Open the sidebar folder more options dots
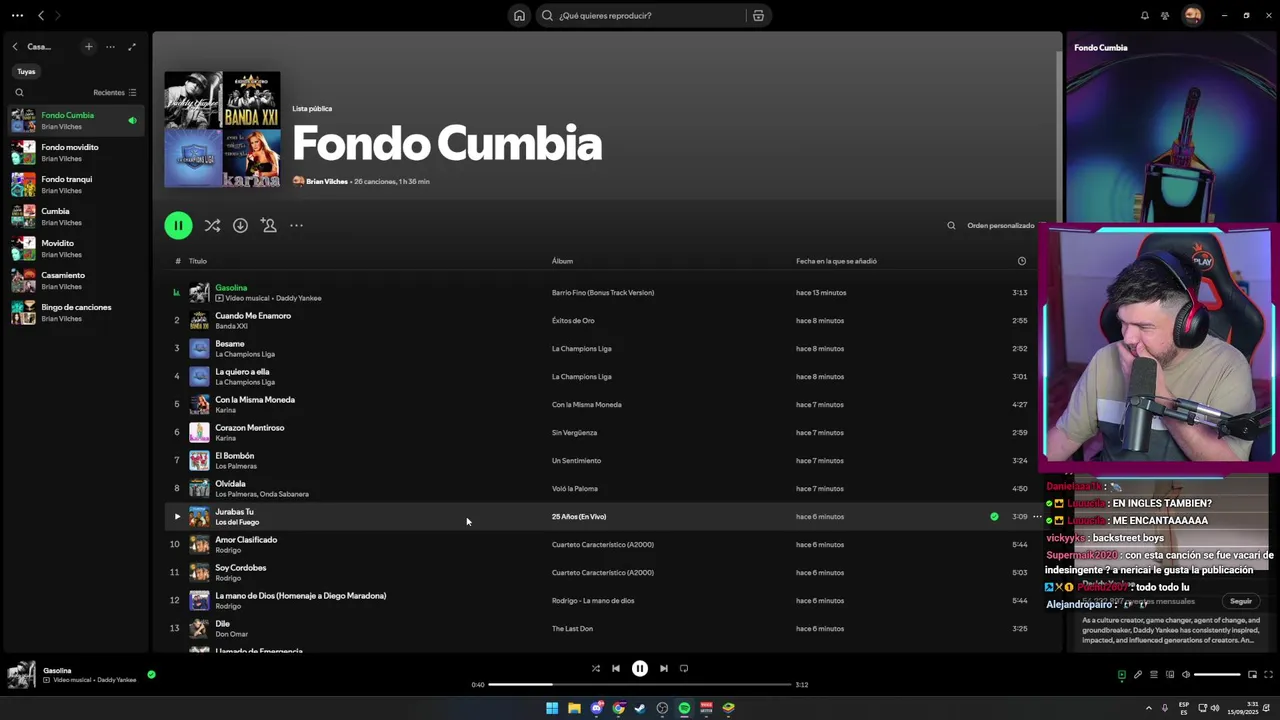This screenshot has height=720, width=1280. pos(110,46)
